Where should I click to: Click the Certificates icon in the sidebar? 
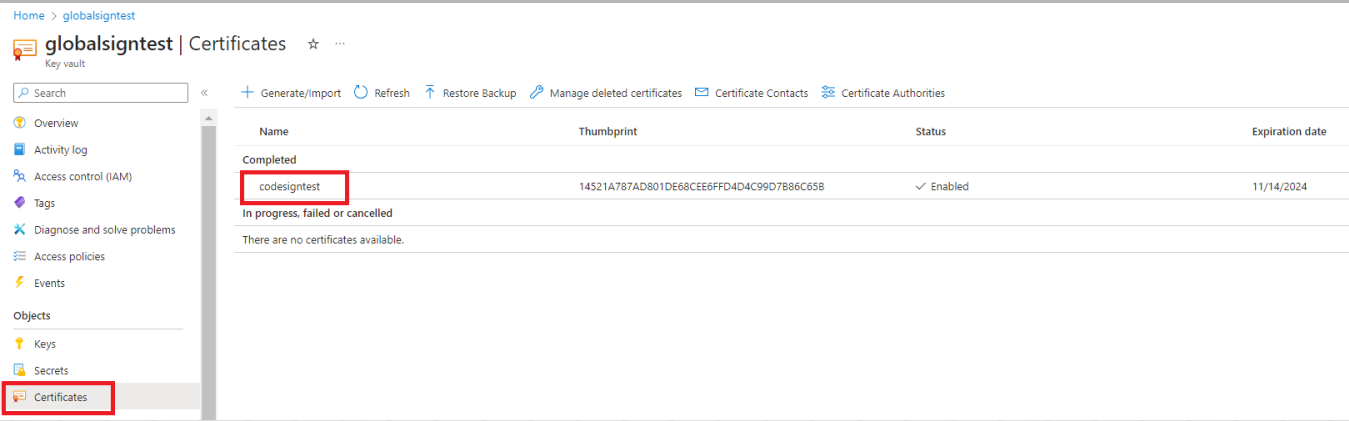pyautogui.click(x=19, y=397)
